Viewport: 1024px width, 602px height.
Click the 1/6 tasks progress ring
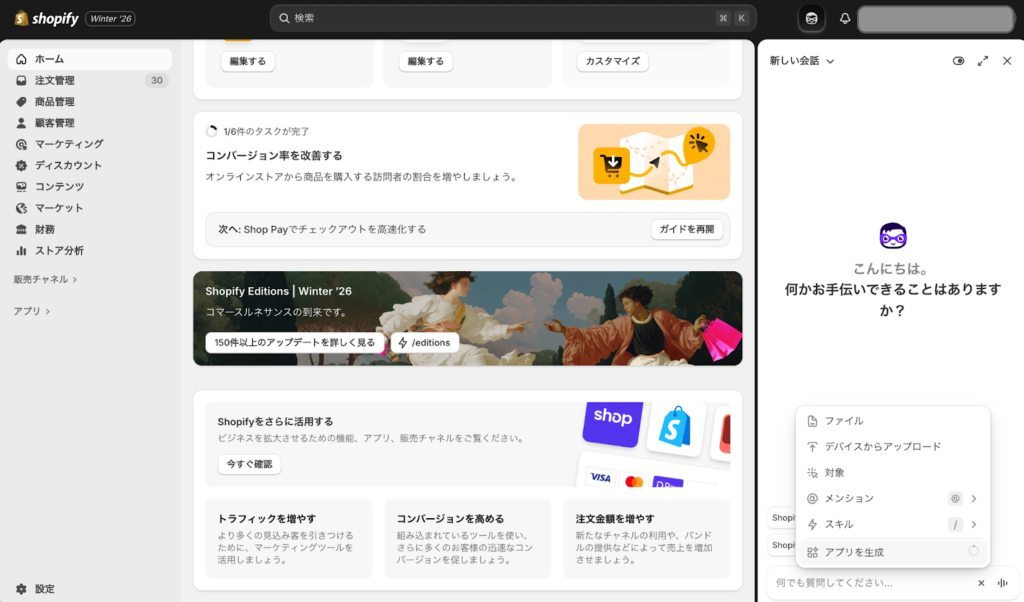[211, 131]
